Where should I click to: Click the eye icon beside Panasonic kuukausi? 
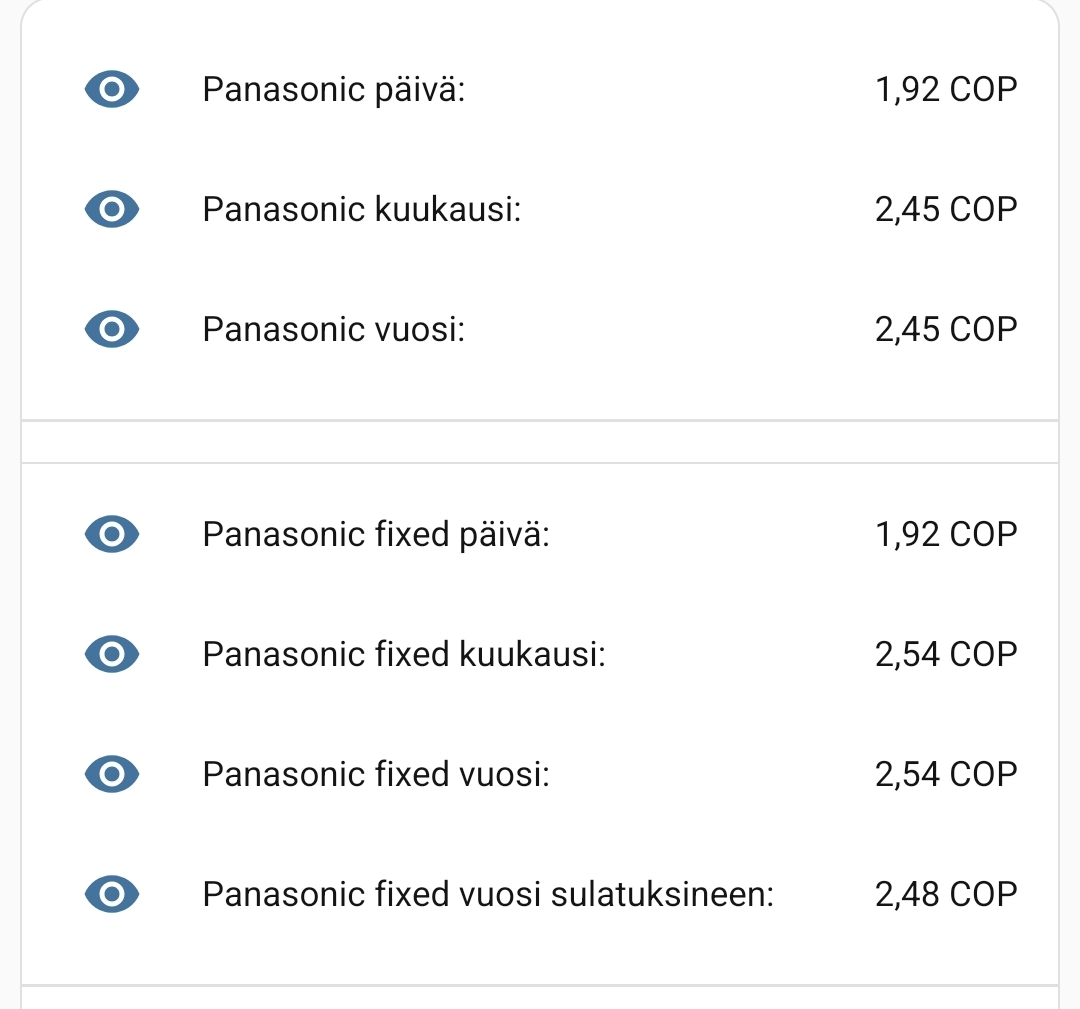[x=112, y=210]
